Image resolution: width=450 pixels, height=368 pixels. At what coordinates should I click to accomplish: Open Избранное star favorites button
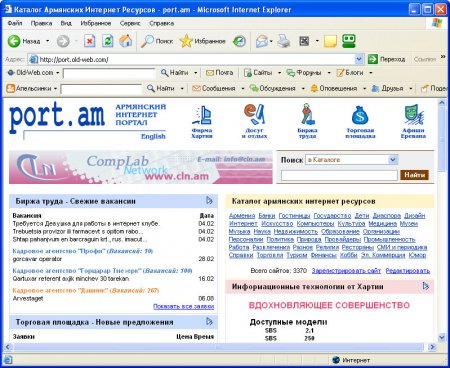point(202,41)
